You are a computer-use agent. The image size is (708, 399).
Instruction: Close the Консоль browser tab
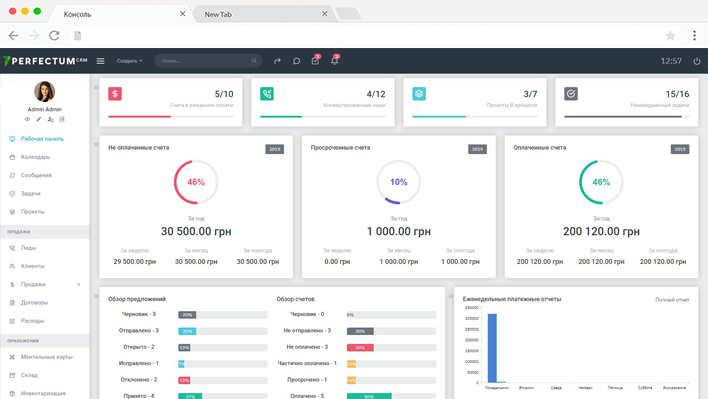182,14
